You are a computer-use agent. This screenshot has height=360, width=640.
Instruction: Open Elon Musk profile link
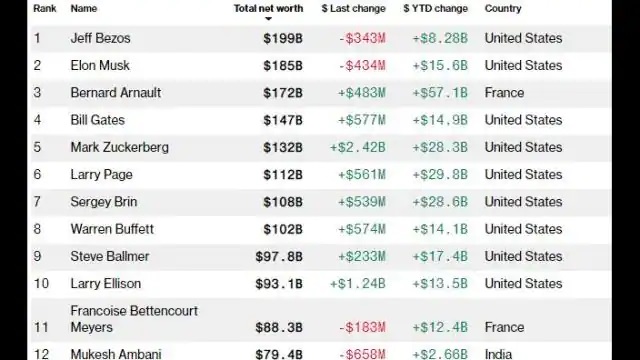coord(100,65)
